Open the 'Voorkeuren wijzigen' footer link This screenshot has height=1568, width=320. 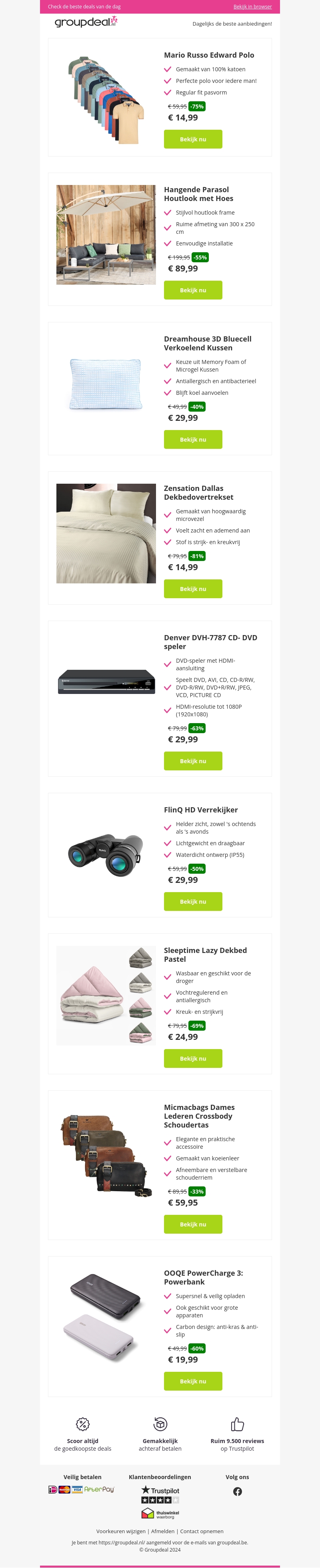click(x=120, y=1531)
